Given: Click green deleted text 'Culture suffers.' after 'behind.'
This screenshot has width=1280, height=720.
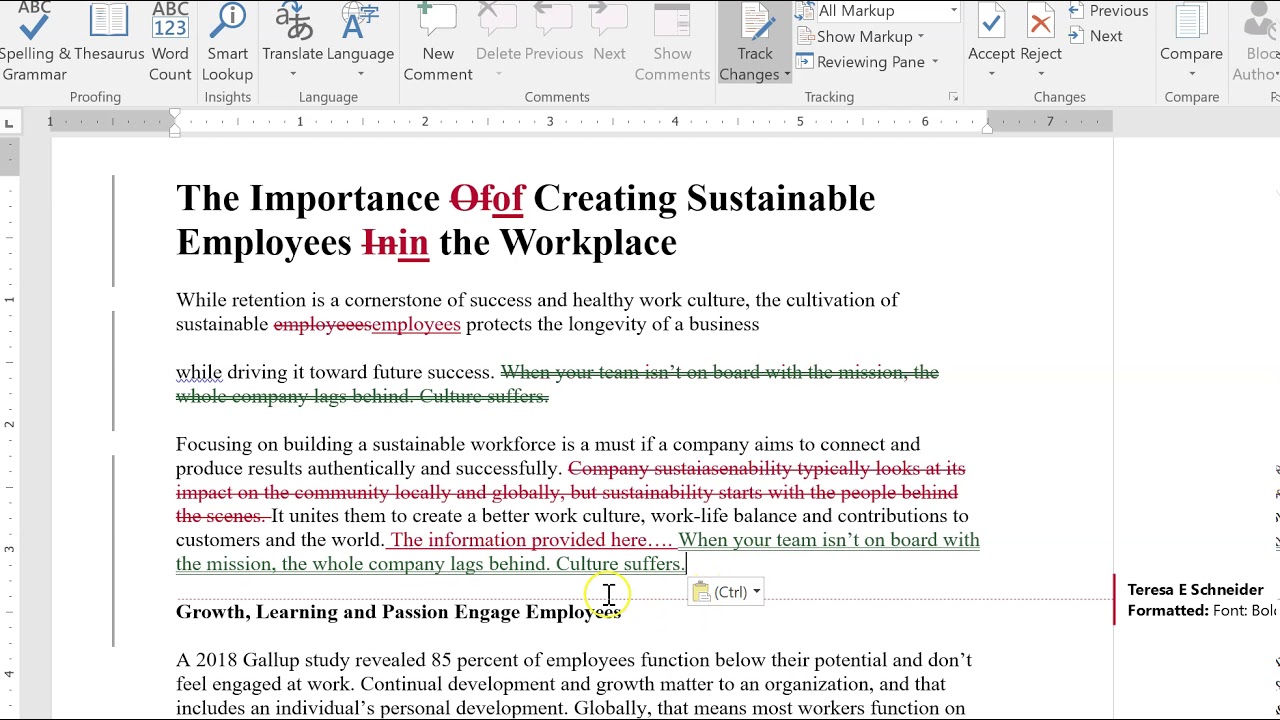Looking at the screenshot, I should pyautogui.click(x=484, y=396).
